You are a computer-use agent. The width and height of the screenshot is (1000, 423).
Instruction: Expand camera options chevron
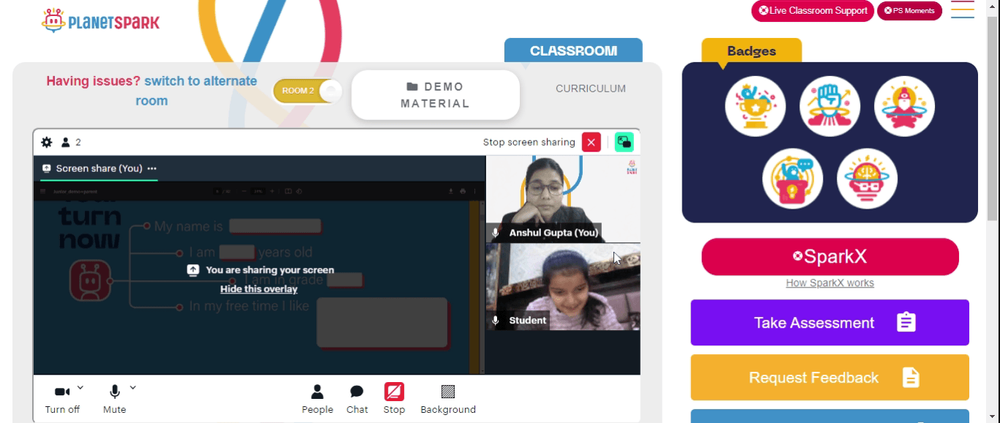tap(80, 387)
